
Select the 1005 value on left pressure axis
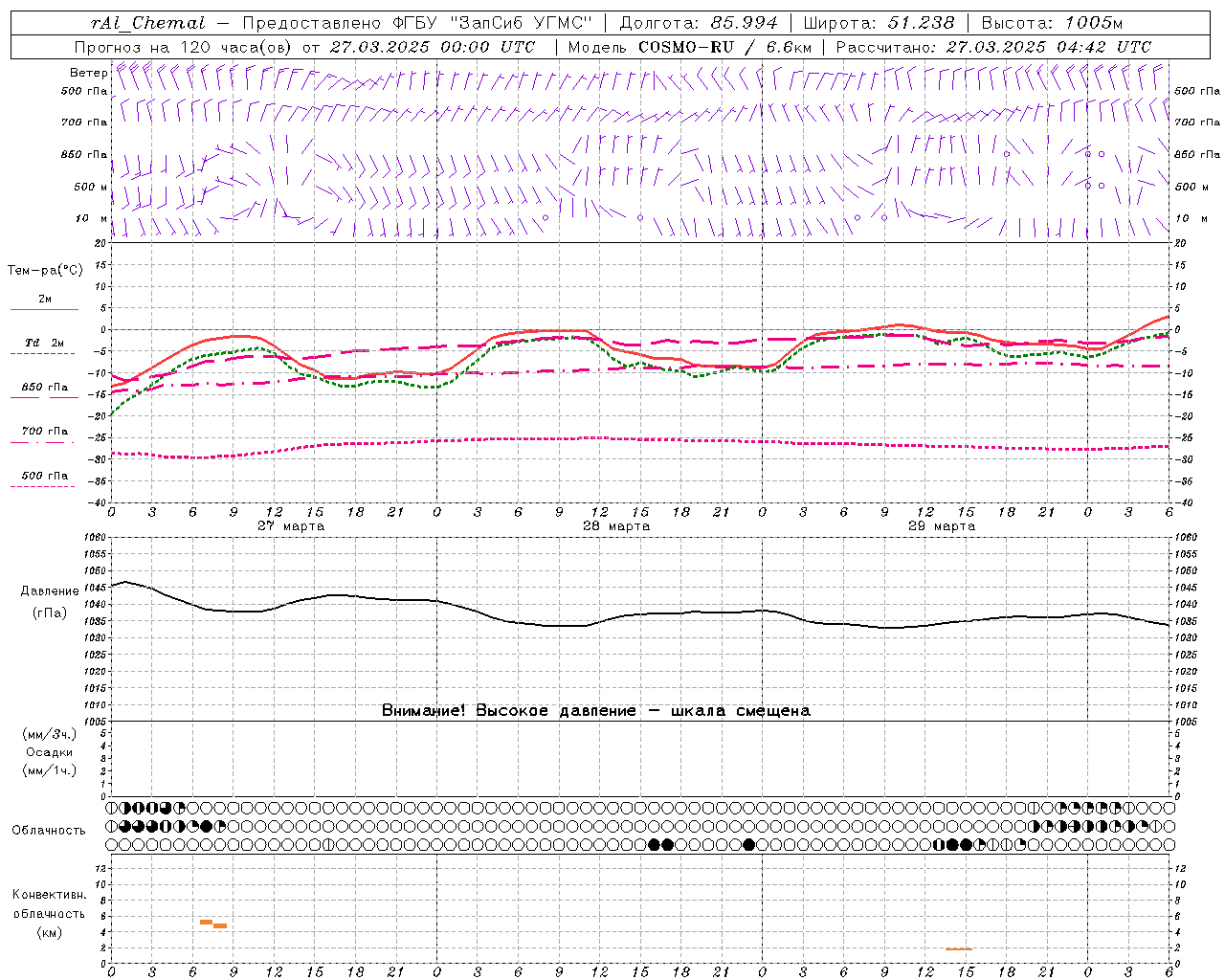(x=97, y=722)
